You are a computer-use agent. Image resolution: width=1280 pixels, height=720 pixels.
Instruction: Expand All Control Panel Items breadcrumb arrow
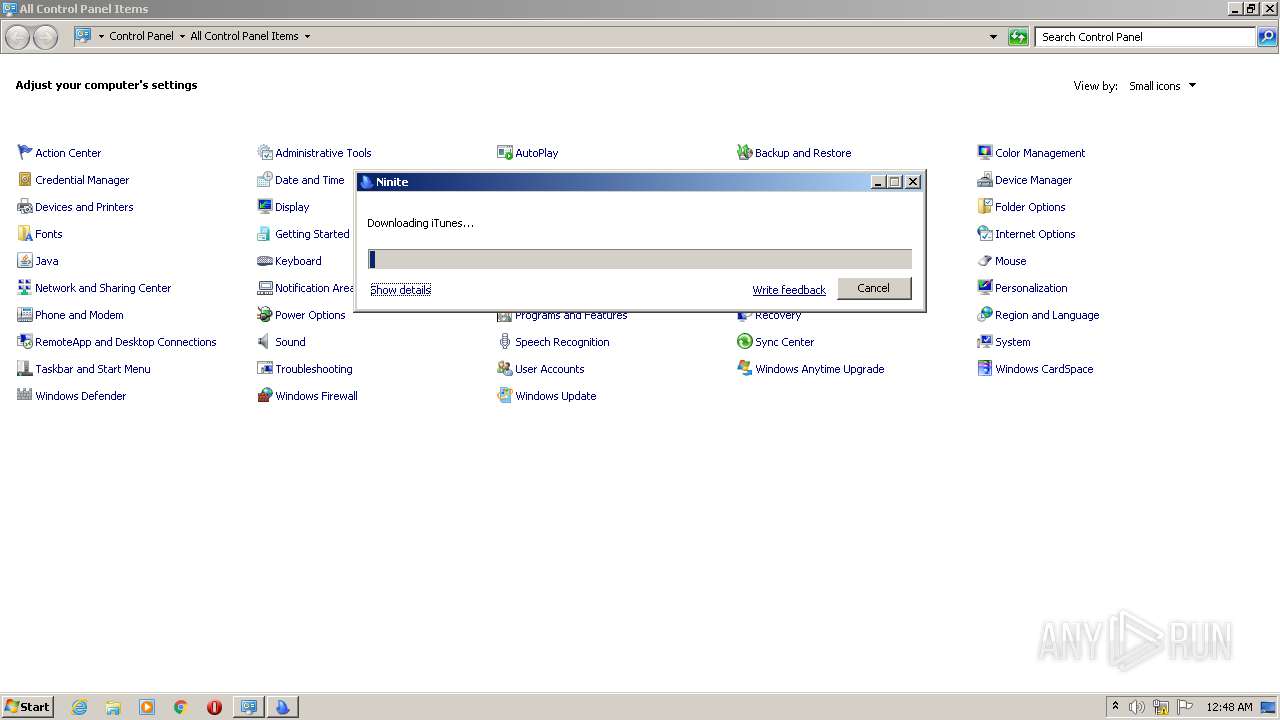(x=307, y=36)
